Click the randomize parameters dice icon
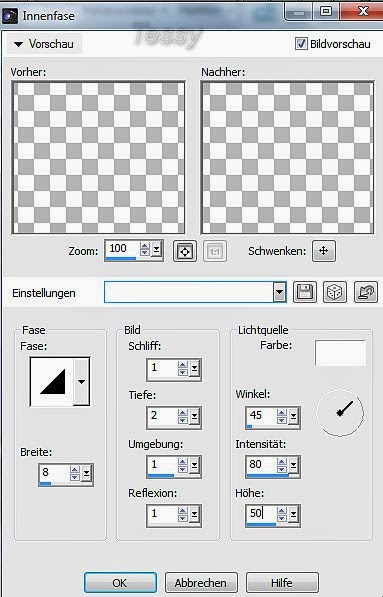 tap(335, 292)
